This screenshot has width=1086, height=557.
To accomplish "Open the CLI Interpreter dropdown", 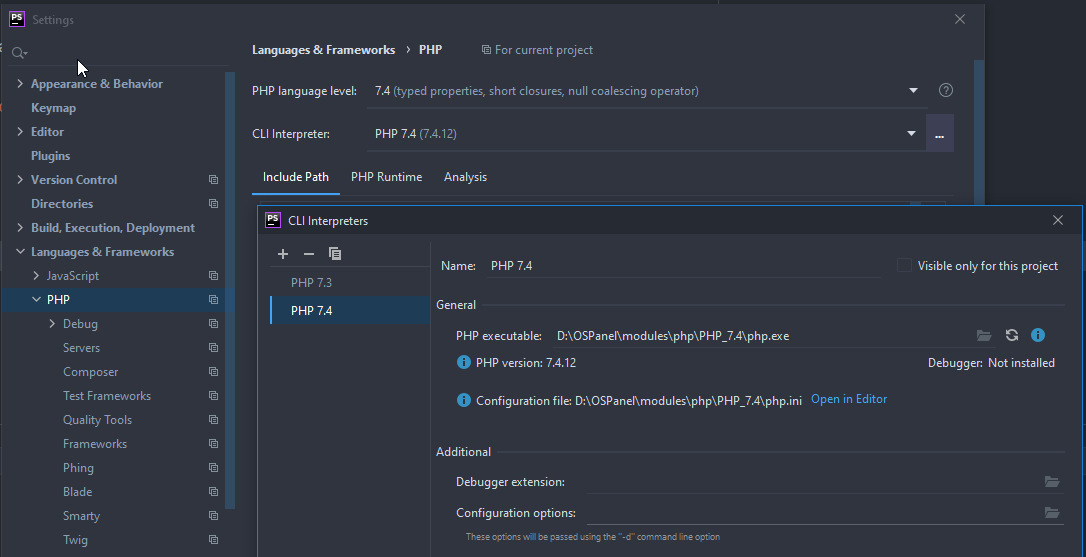I will pyautogui.click(x=911, y=134).
